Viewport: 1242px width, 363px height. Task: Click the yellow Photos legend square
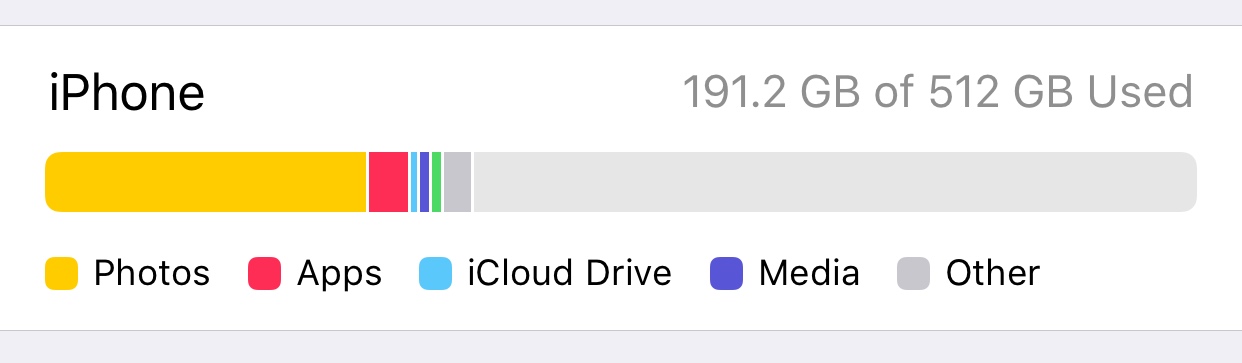(62, 274)
